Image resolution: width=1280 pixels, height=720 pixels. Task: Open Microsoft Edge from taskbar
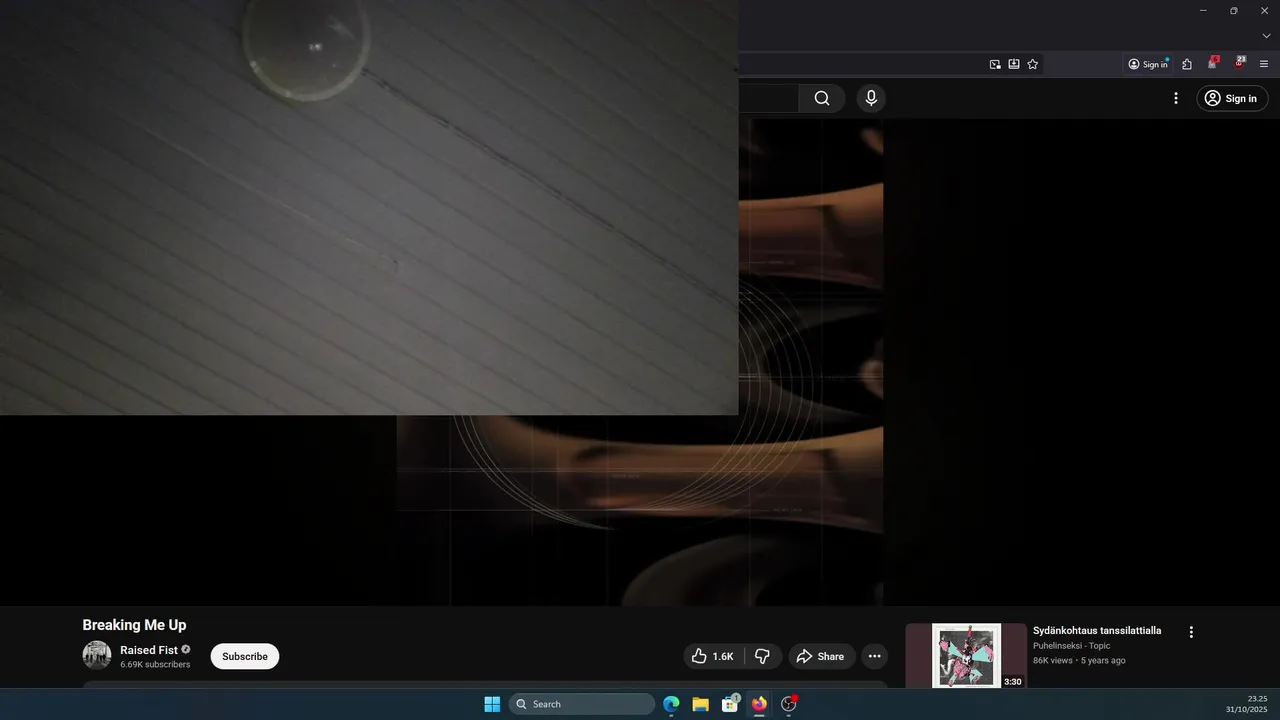point(671,704)
